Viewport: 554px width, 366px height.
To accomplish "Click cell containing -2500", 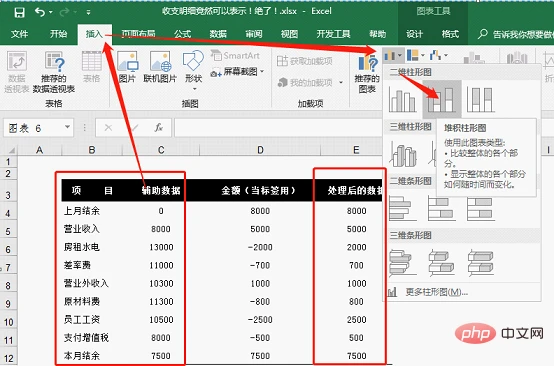I will (260, 319).
